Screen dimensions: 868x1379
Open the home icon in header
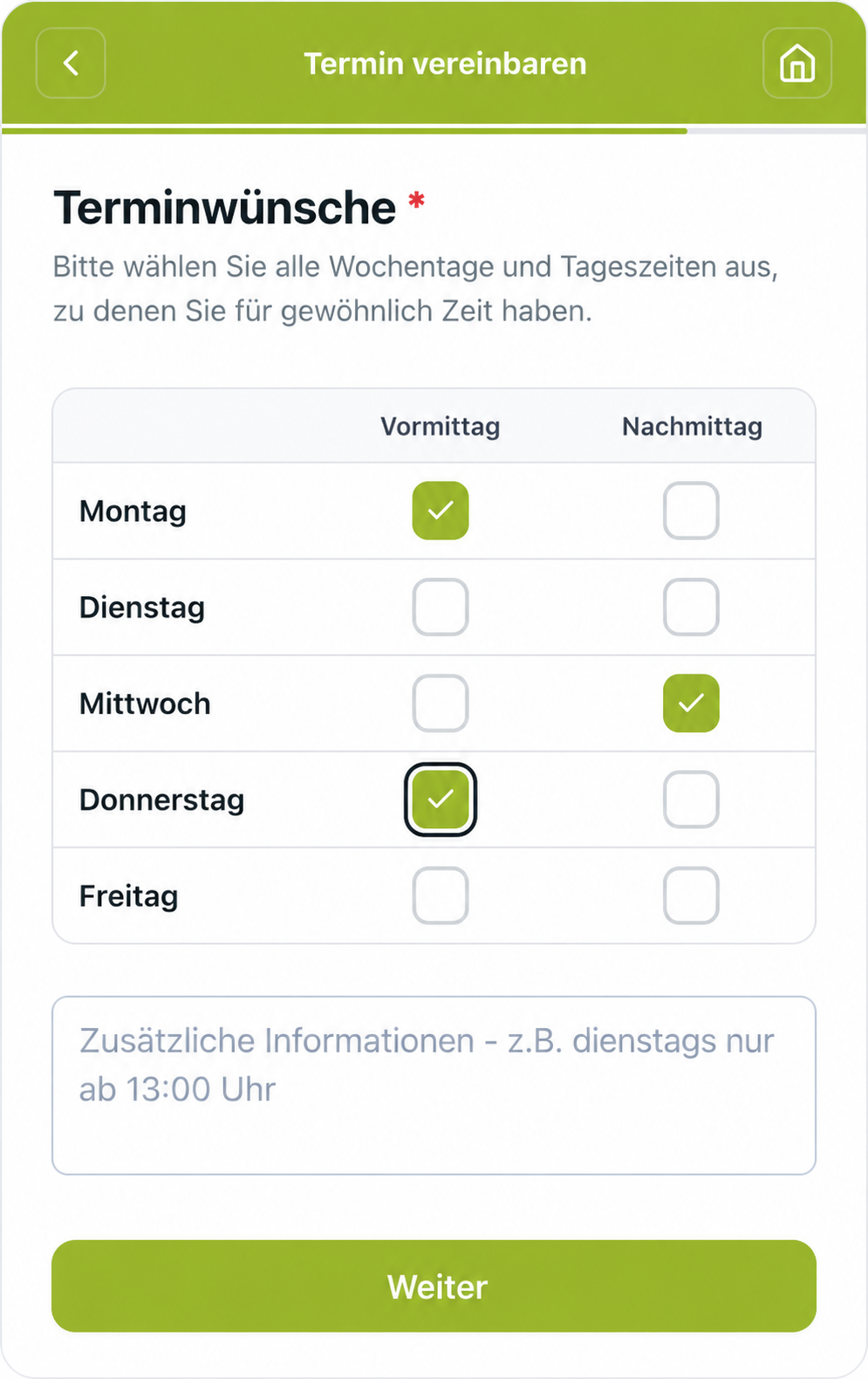(797, 63)
